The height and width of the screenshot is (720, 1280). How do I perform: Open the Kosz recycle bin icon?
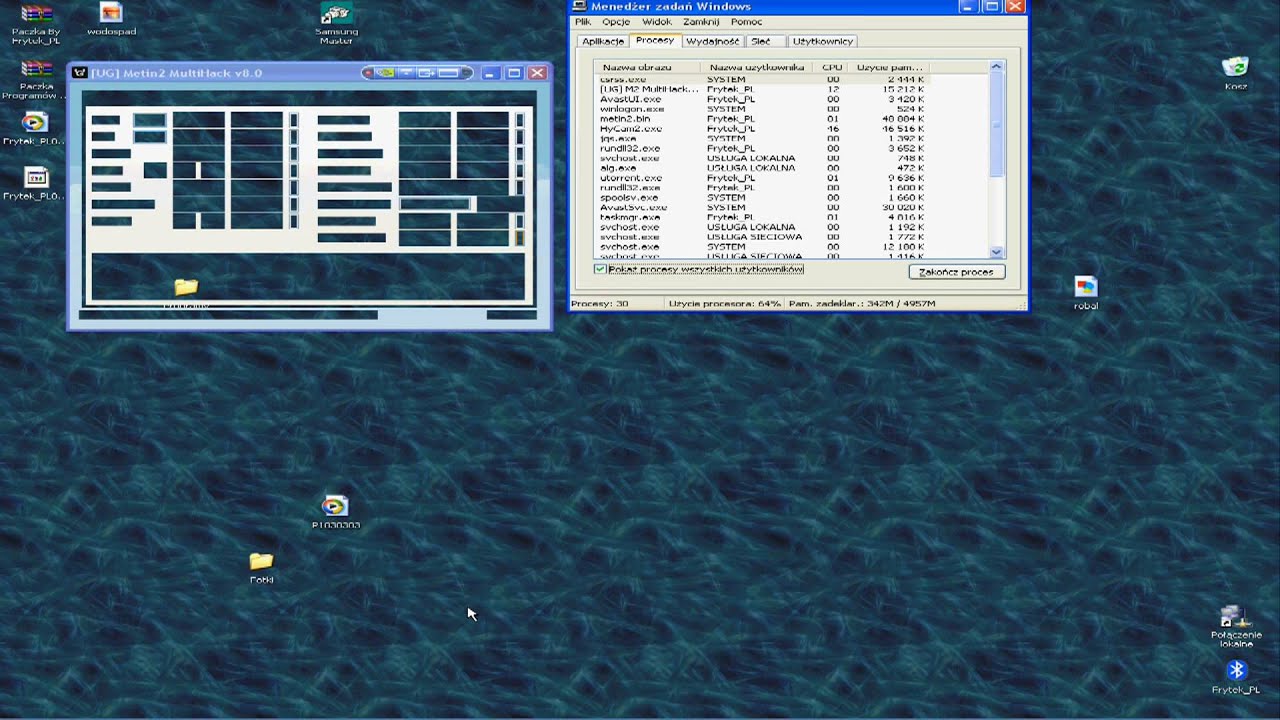[1235, 74]
